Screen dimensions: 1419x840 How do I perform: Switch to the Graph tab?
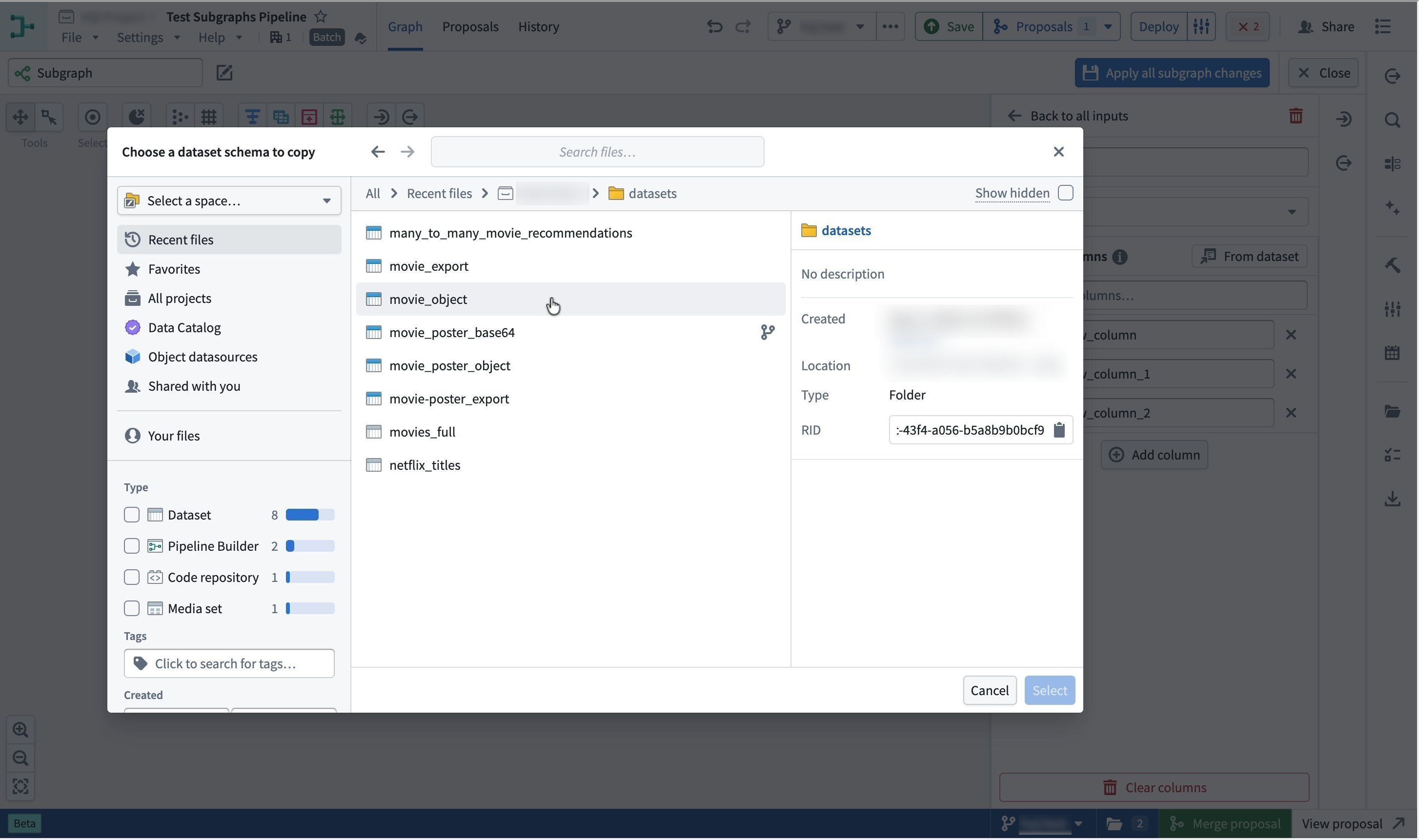coord(405,27)
